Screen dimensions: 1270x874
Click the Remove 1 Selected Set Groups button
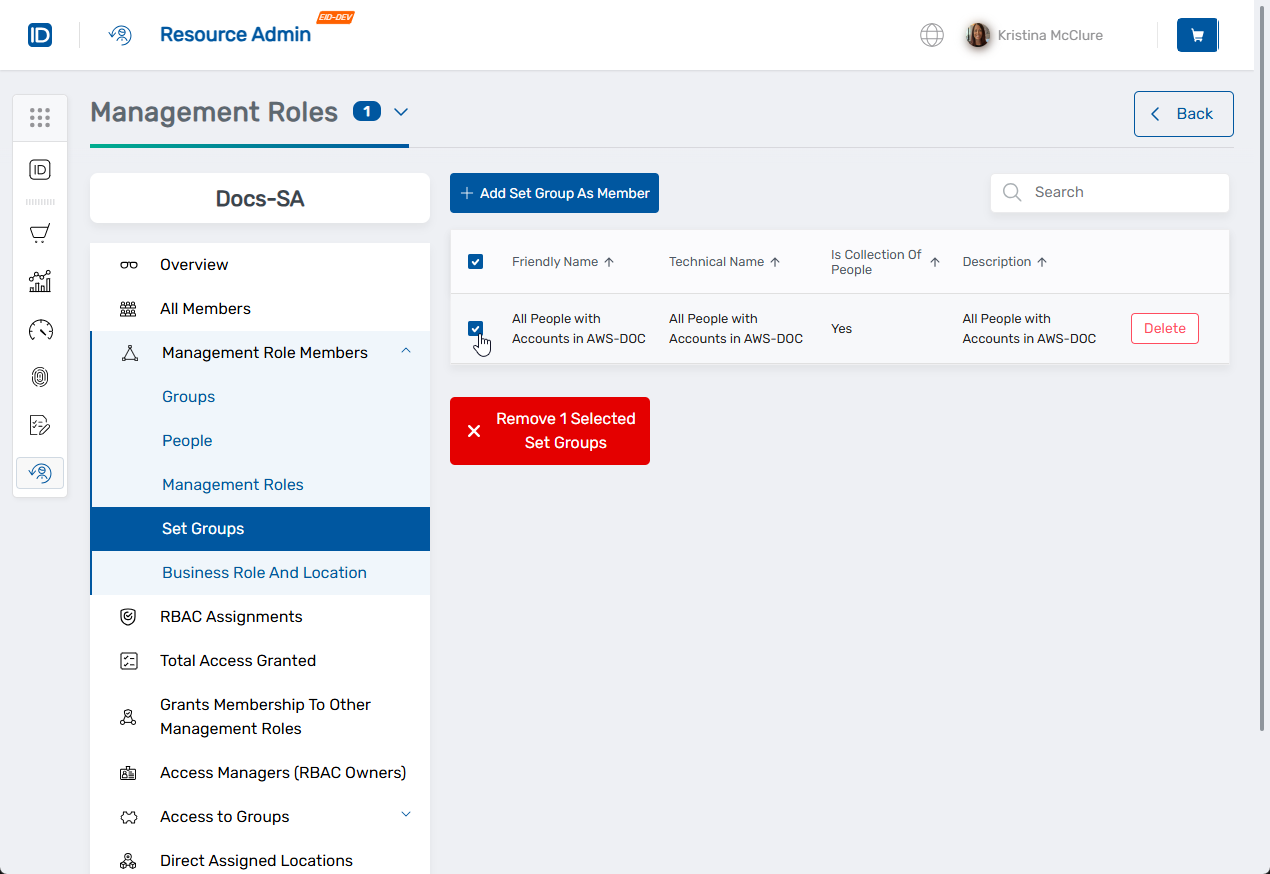point(550,431)
